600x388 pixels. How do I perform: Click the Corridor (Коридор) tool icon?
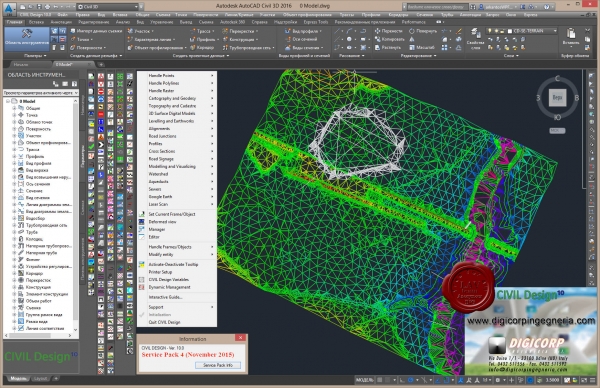(192, 47)
